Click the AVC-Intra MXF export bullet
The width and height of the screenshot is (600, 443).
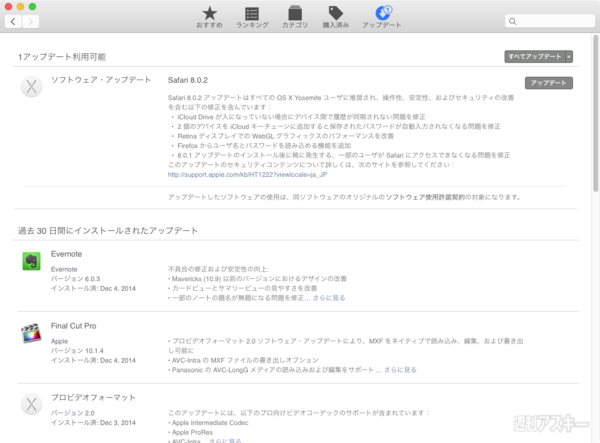tap(243, 360)
